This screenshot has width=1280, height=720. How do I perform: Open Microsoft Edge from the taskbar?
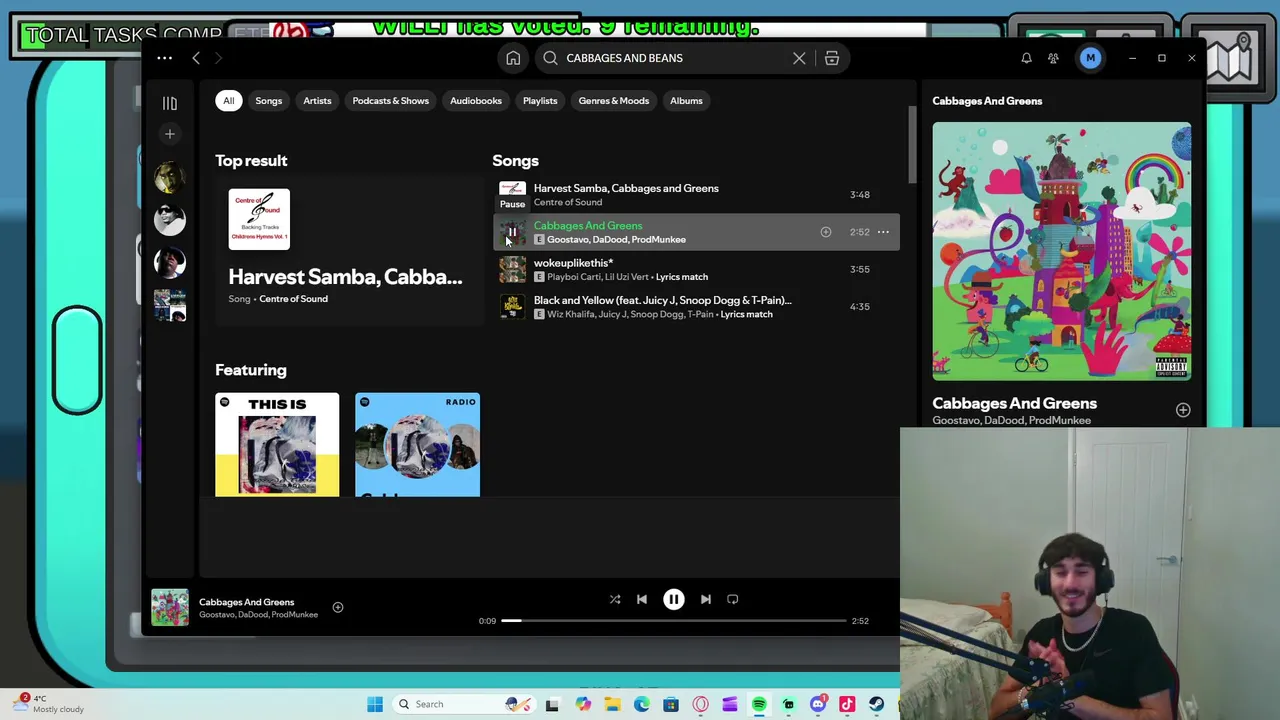coord(642,704)
